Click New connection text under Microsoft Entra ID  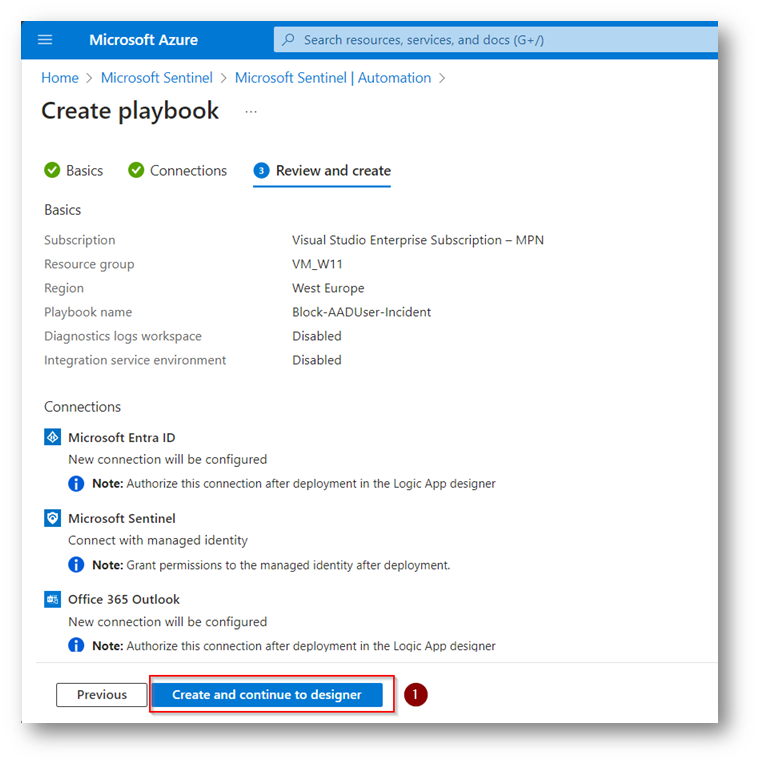pyautogui.click(x=167, y=459)
